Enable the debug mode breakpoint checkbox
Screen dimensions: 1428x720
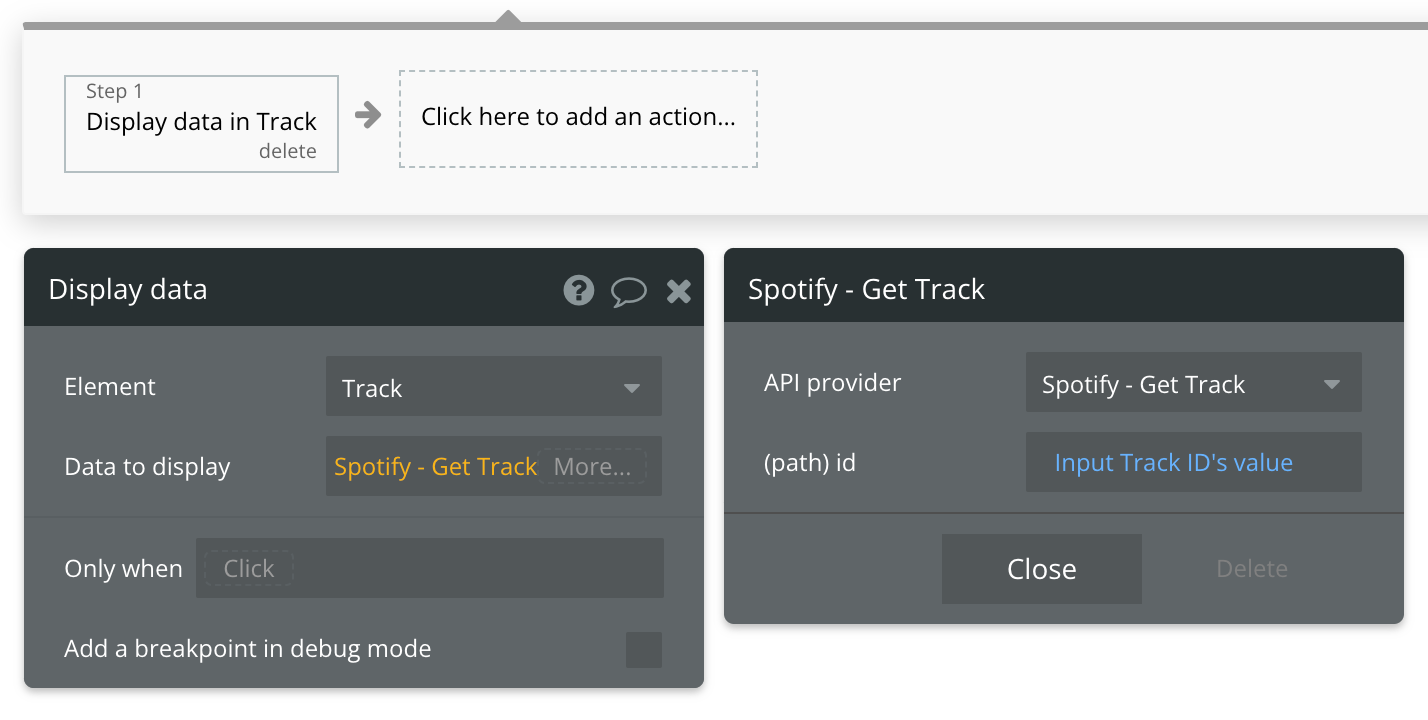pos(643,649)
